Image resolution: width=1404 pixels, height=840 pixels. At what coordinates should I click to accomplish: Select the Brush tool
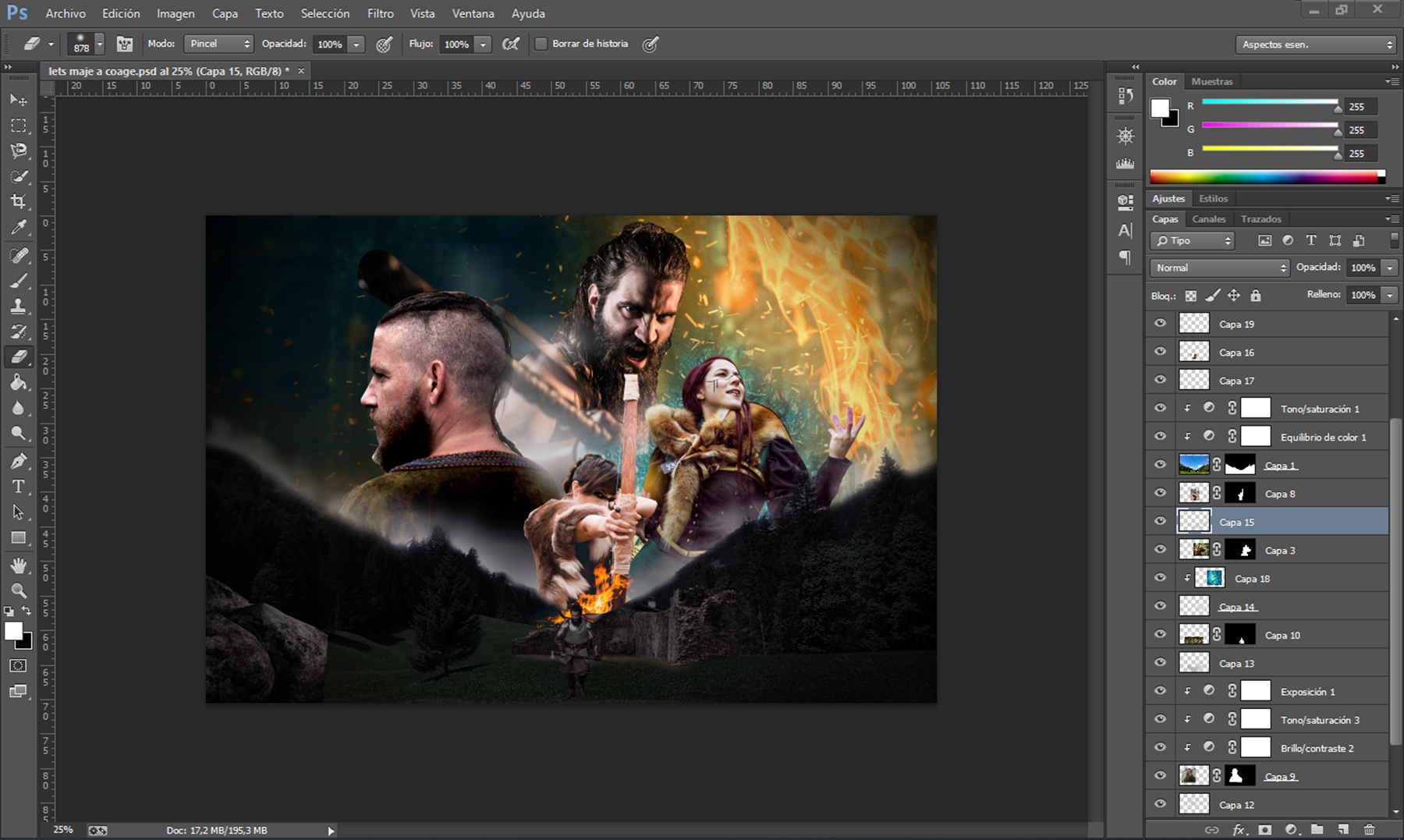pos(19,281)
